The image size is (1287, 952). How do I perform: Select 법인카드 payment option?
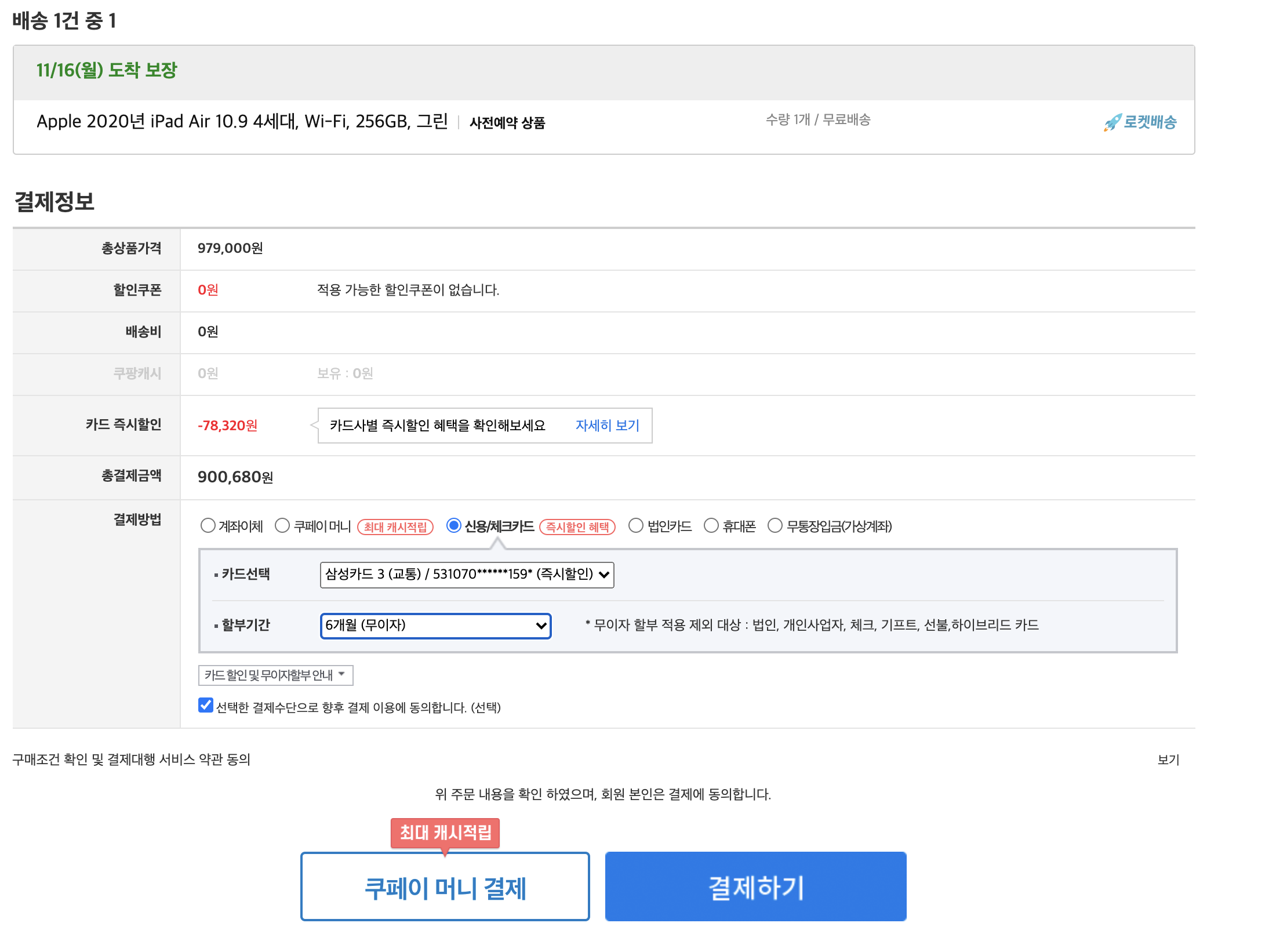(x=636, y=526)
